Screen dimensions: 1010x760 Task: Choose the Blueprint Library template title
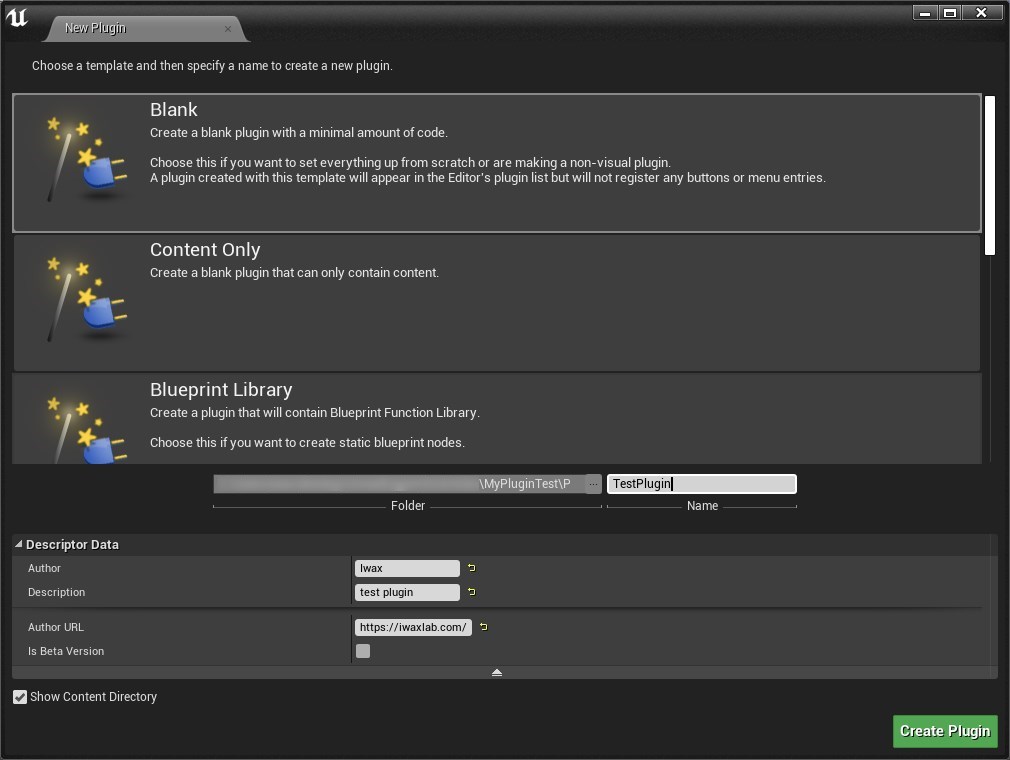(x=221, y=390)
